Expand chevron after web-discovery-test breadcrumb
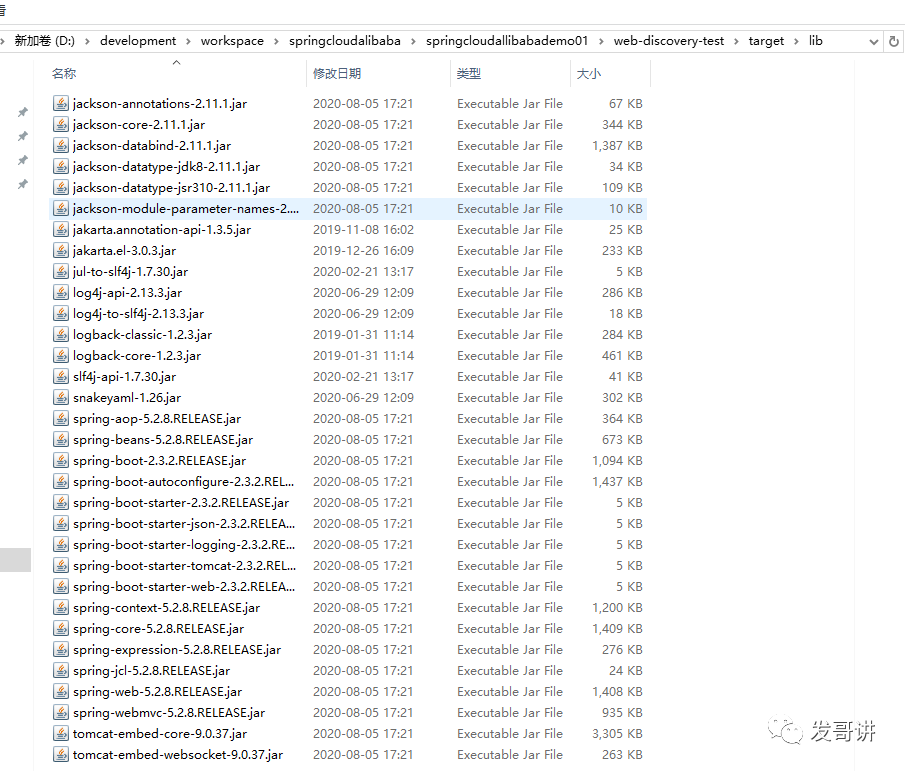The height and width of the screenshot is (771, 905). click(x=736, y=42)
